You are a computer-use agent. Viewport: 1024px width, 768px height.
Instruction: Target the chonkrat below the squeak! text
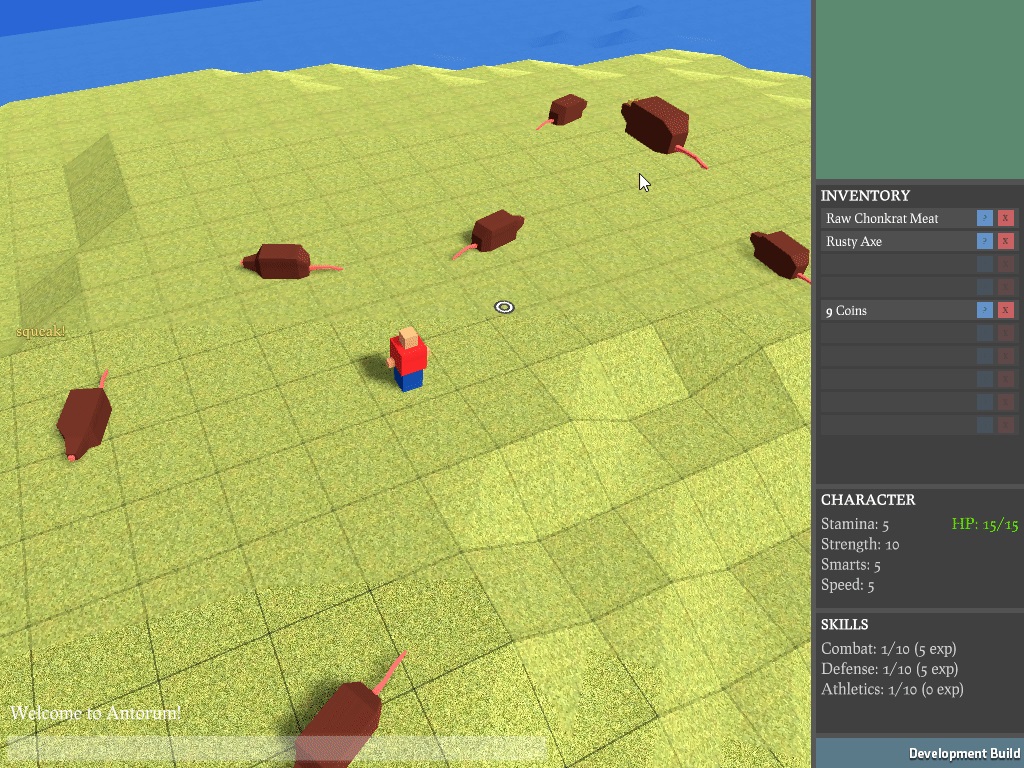[x=83, y=420]
